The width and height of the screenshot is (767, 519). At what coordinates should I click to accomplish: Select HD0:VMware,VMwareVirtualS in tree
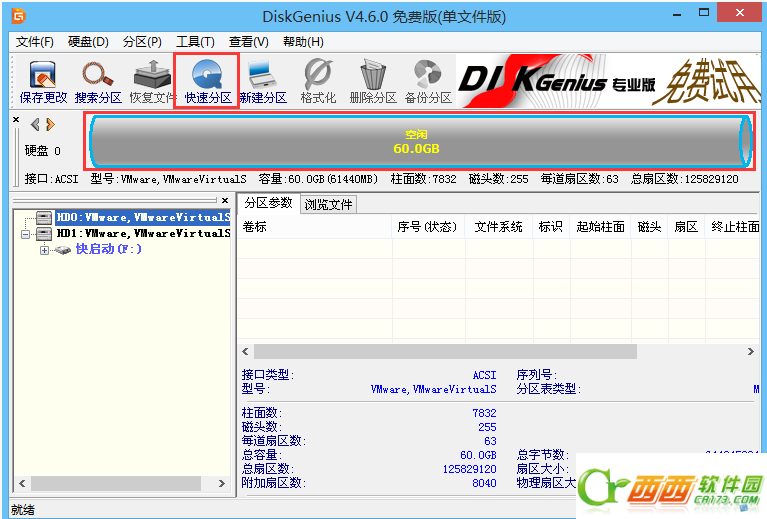pos(143,217)
